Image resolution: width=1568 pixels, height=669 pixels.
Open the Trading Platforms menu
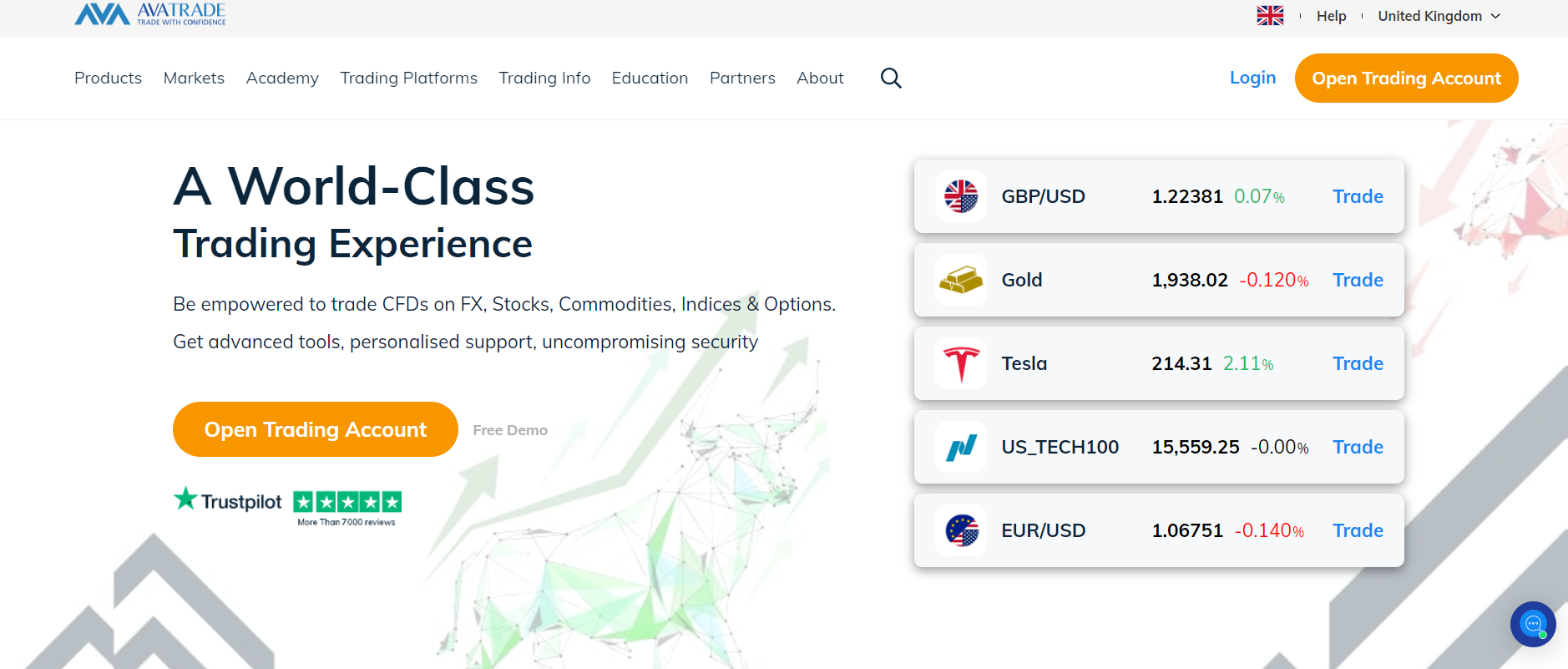(408, 78)
